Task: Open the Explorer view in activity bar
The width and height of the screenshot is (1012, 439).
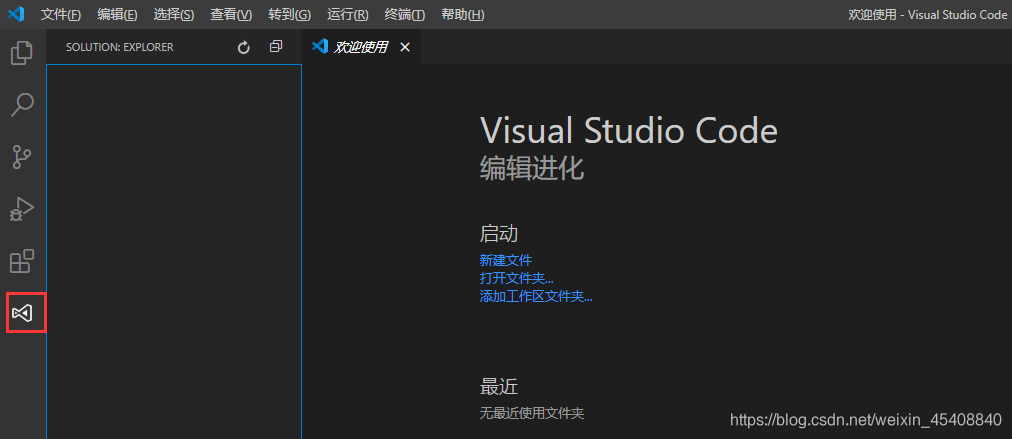Action: point(22,53)
